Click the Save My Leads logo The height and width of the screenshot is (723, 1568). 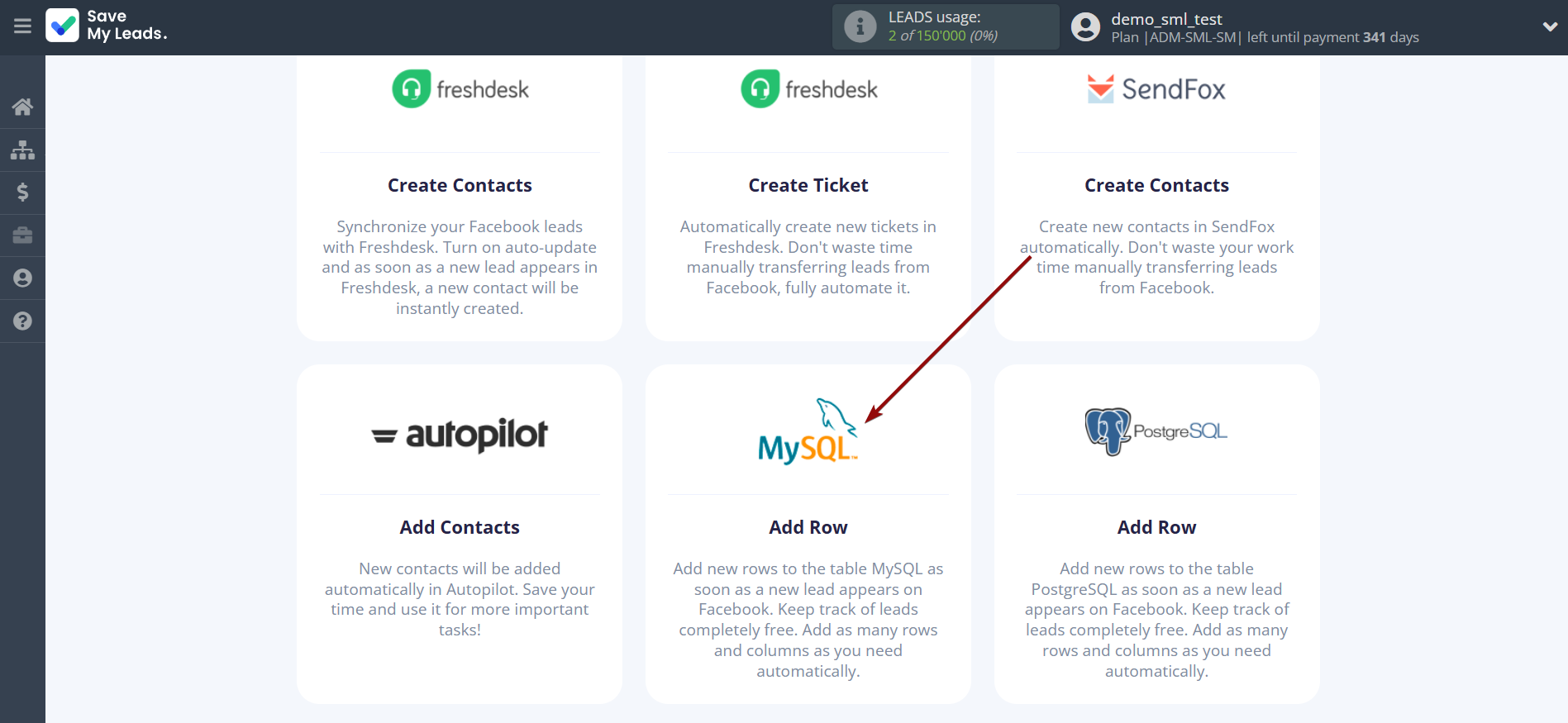point(107,26)
